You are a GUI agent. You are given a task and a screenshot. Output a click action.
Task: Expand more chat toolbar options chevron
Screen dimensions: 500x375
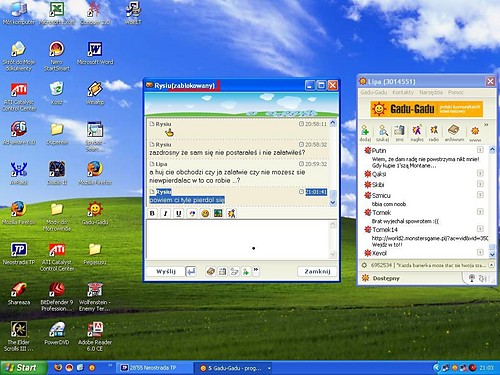click(x=256, y=270)
